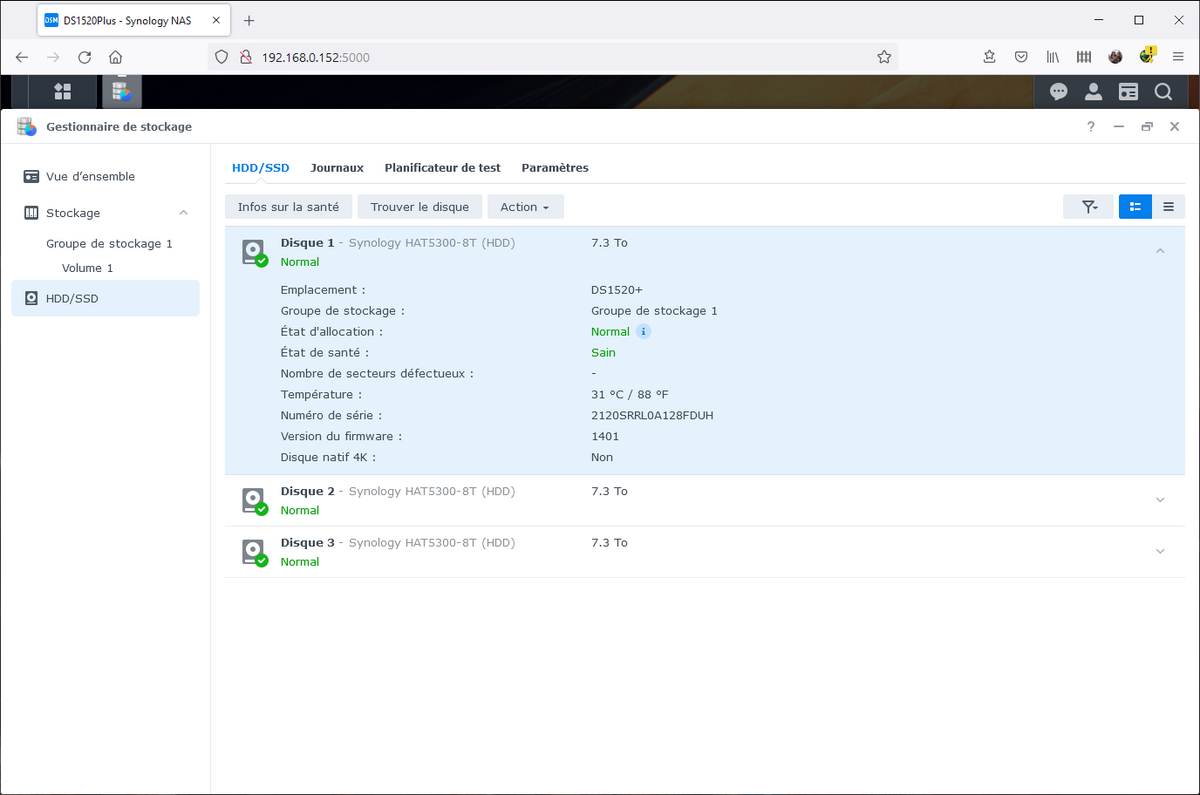Switch to the Journaux tab
The height and width of the screenshot is (795, 1200).
(x=337, y=168)
